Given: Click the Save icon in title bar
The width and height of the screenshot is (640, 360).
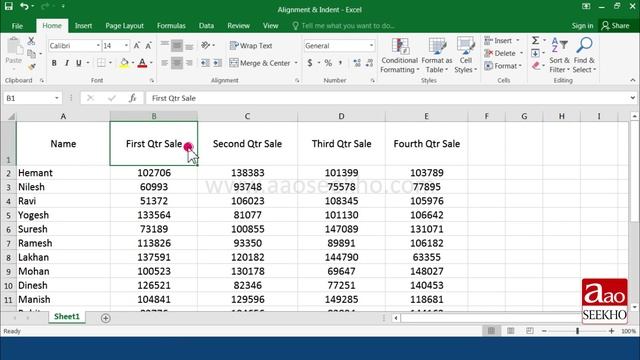Looking at the screenshot, I should 9,6.
